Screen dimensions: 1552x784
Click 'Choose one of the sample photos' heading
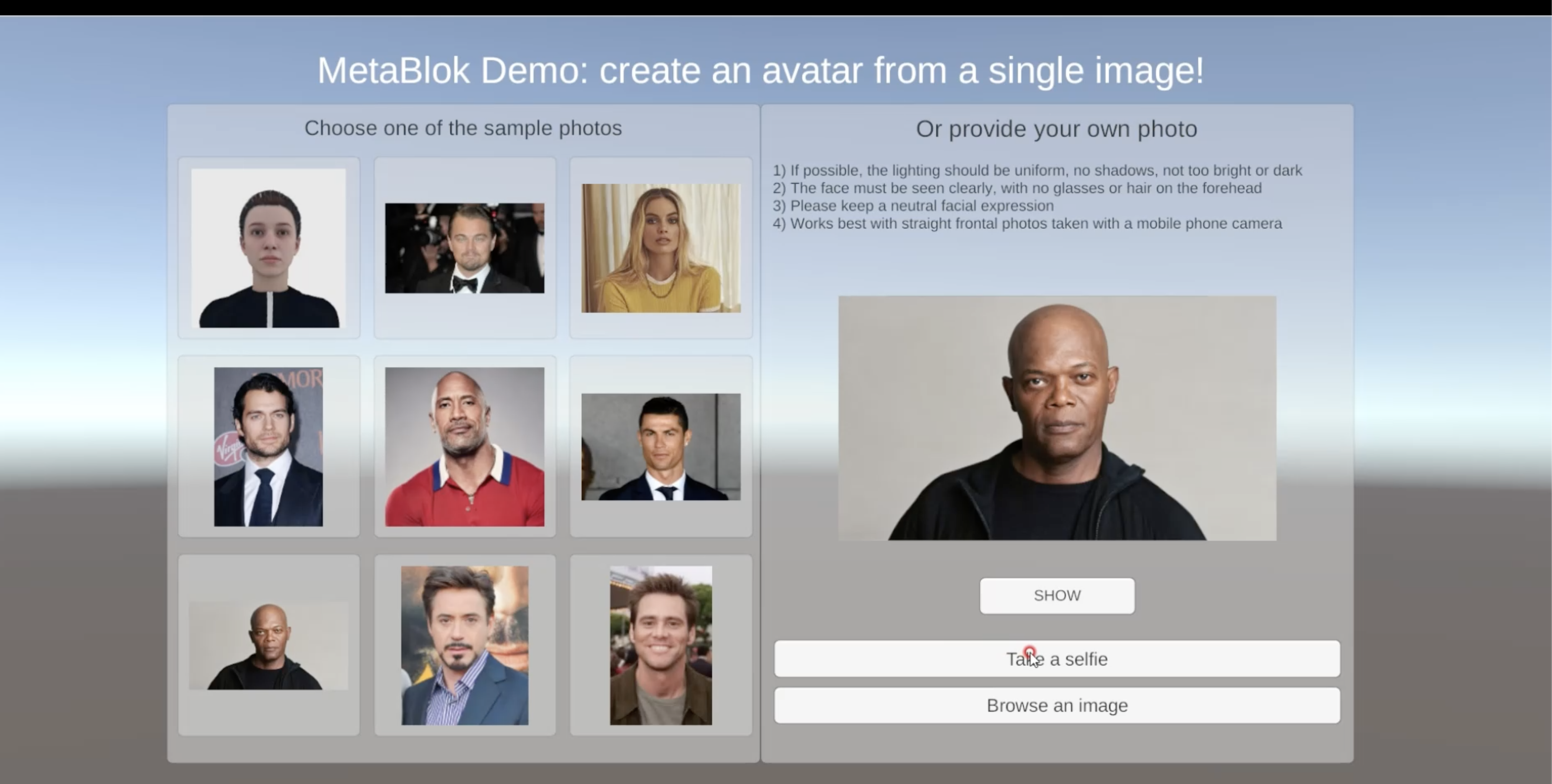[x=463, y=128]
